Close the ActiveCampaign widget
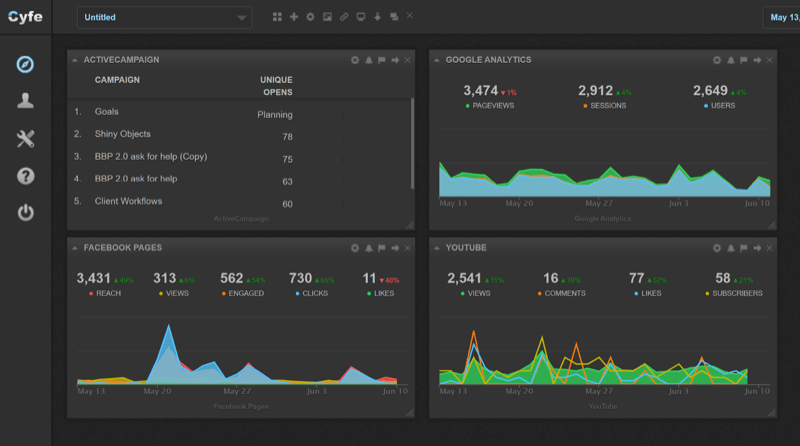The image size is (800, 446). pos(408,60)
